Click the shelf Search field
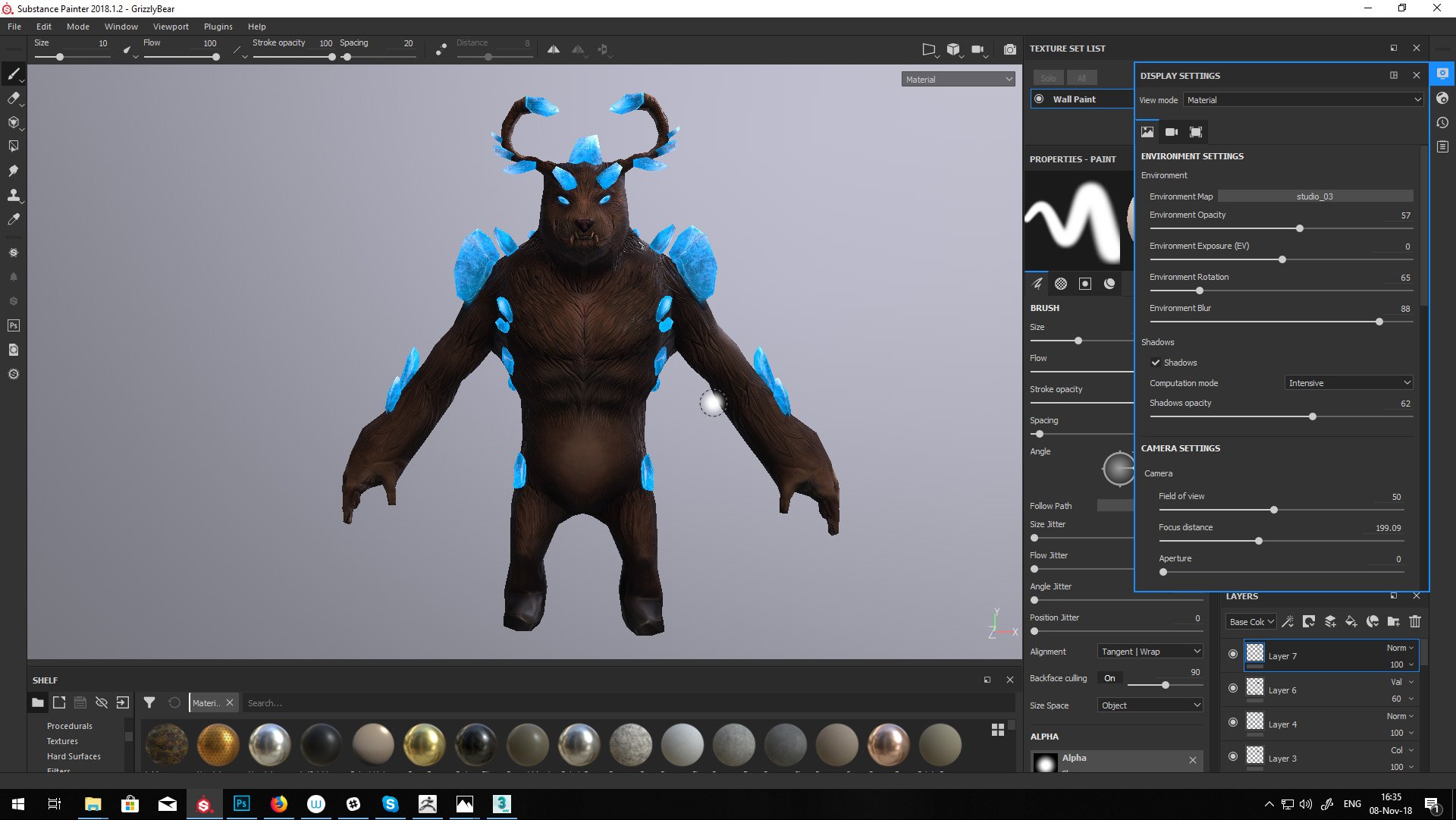 (629, 703)
